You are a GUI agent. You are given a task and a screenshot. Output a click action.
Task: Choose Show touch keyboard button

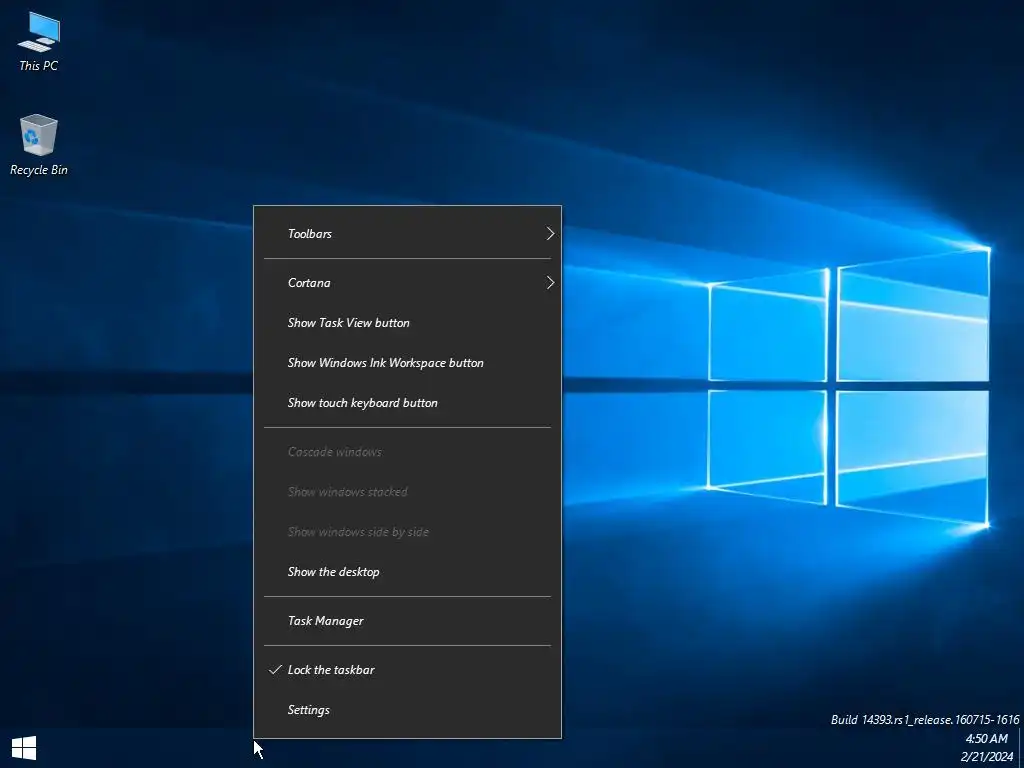407,403
